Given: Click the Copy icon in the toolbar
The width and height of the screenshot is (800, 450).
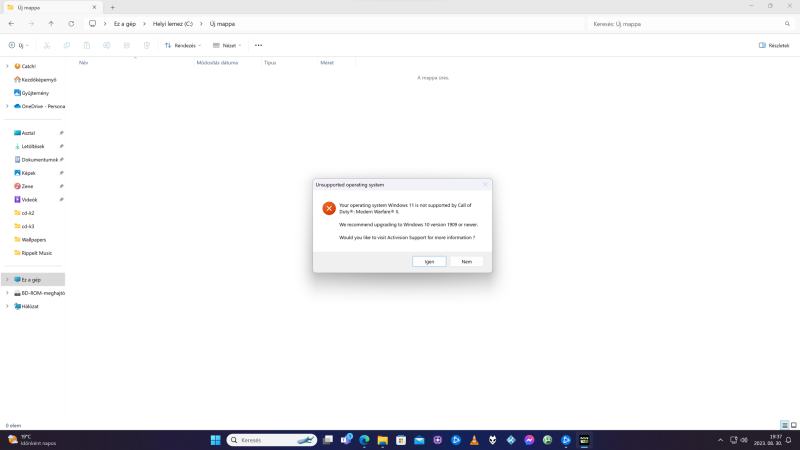Looking at the screenshot, I should point(67,45).
